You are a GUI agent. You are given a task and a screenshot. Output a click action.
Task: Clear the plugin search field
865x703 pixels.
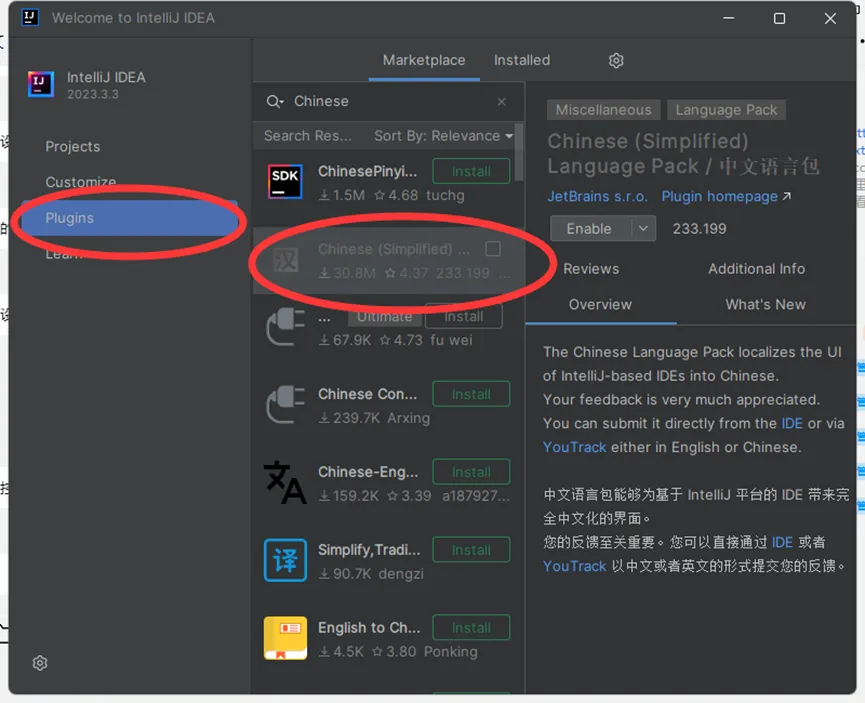point(502,102)
